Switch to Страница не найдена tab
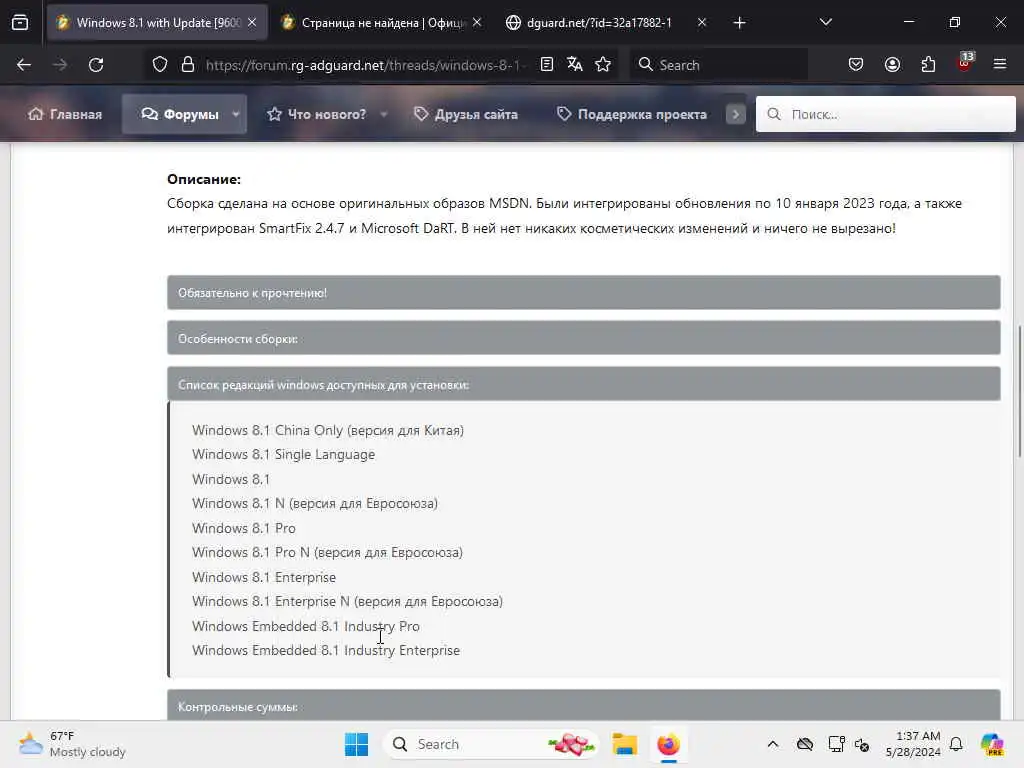This screenshot has height=768, width=1024. click(x=382, y=23)
